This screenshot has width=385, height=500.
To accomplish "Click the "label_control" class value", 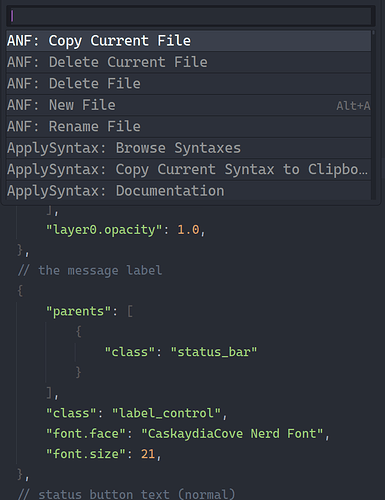I will tap(166, 413).
